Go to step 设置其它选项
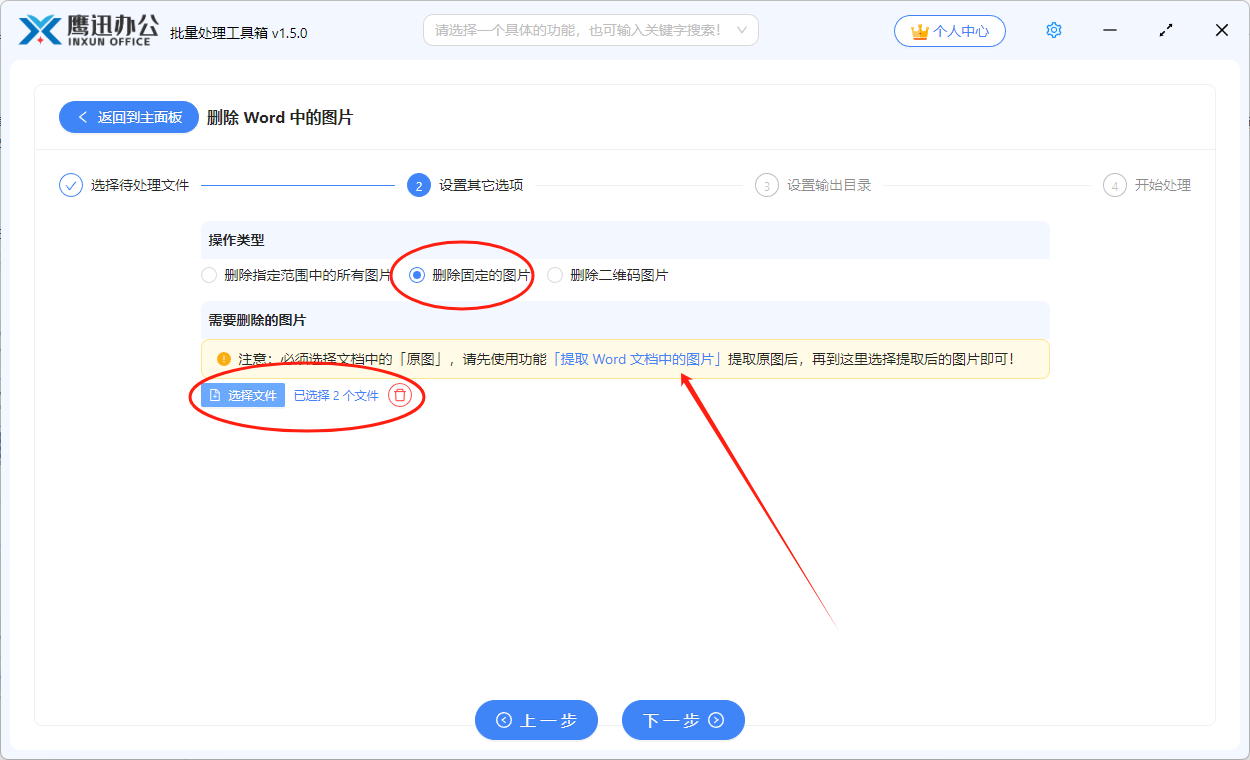 pyautogui.click(x=481, y=185)
